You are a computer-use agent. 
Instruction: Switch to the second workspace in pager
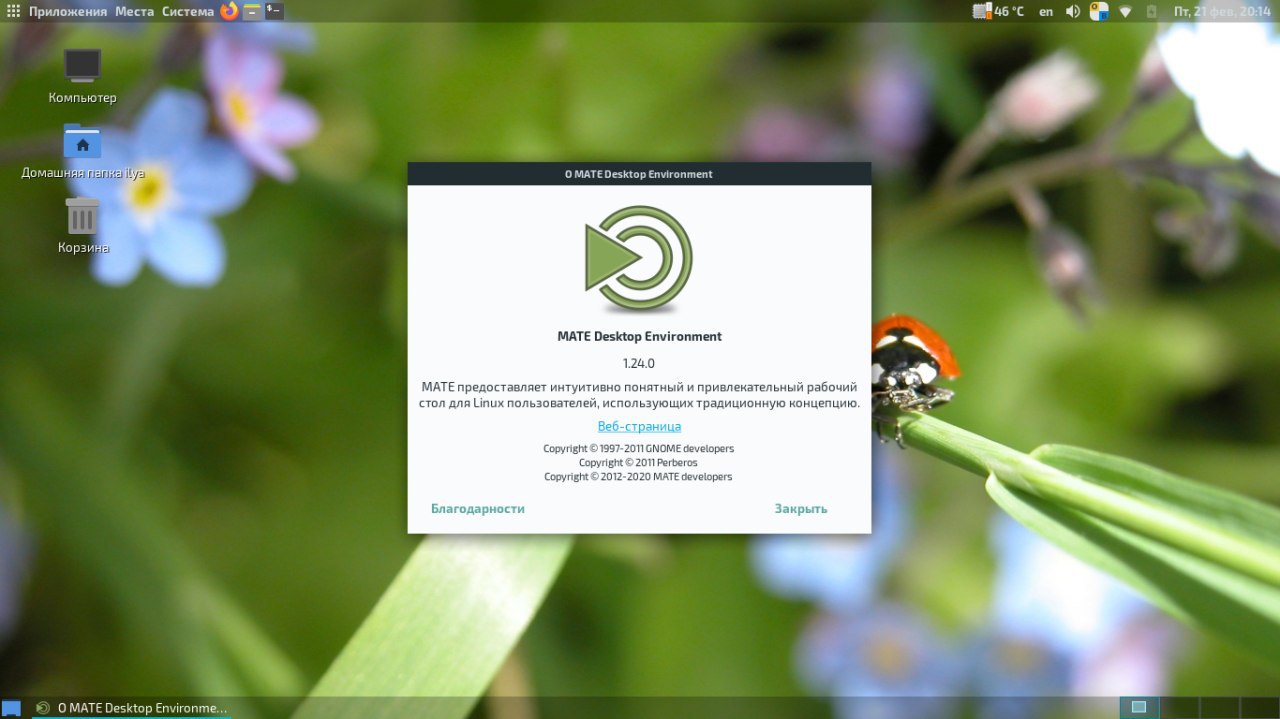(1179, 707)
